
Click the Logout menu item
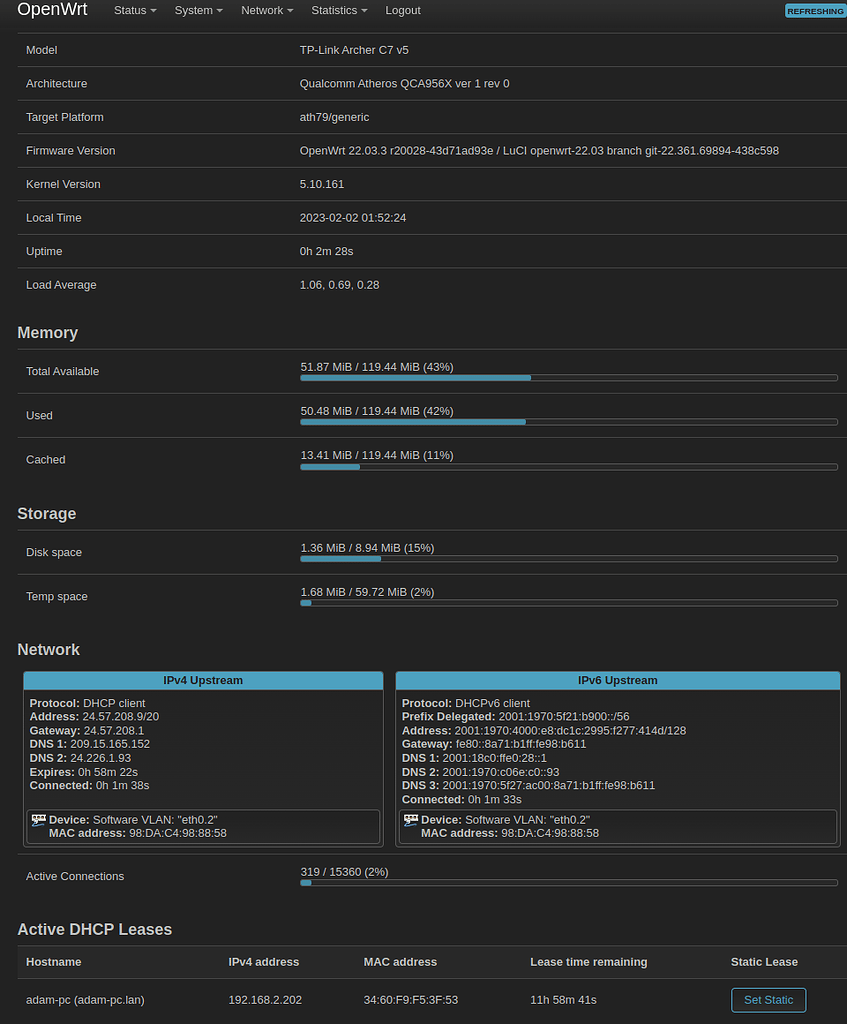click(403, 10)
